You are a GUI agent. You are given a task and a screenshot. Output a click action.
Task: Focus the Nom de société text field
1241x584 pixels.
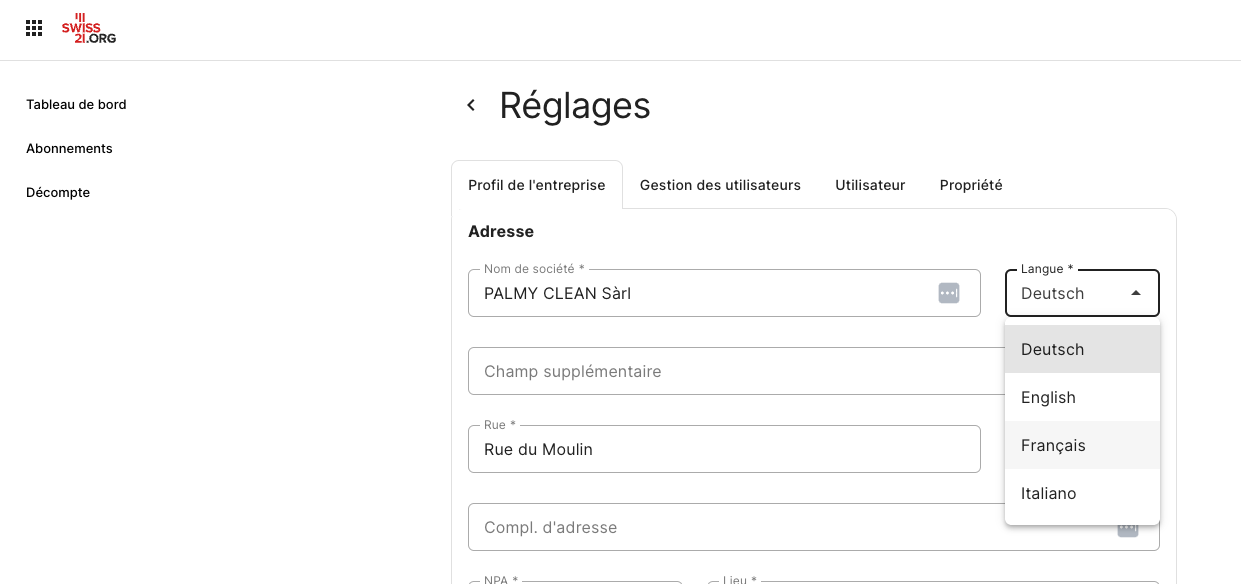[724, 293]
